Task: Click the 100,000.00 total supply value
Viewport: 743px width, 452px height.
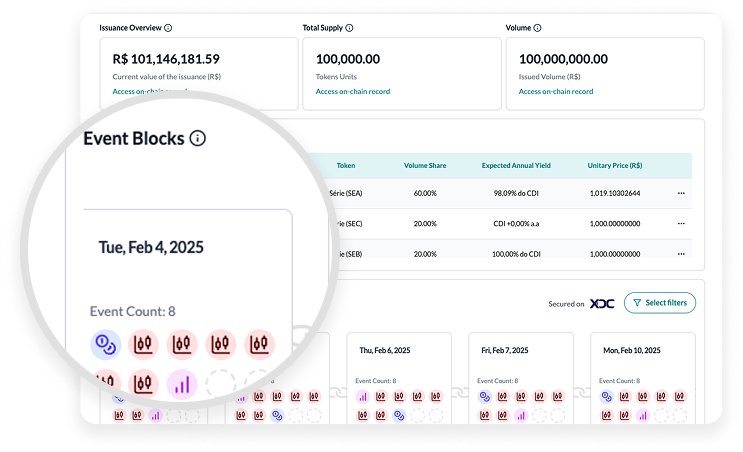Action: (x=348, y=59)
